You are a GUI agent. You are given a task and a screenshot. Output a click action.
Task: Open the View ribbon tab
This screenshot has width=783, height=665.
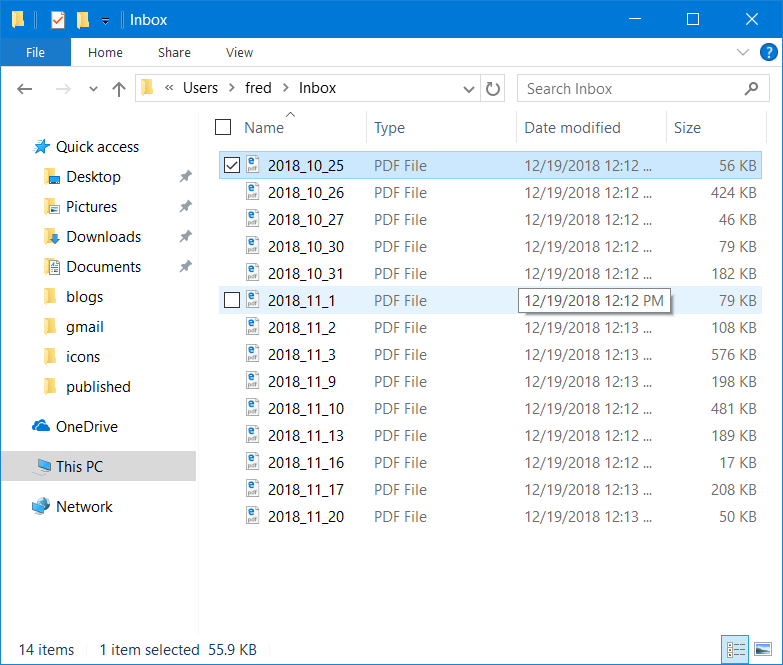tap(239, 52)
